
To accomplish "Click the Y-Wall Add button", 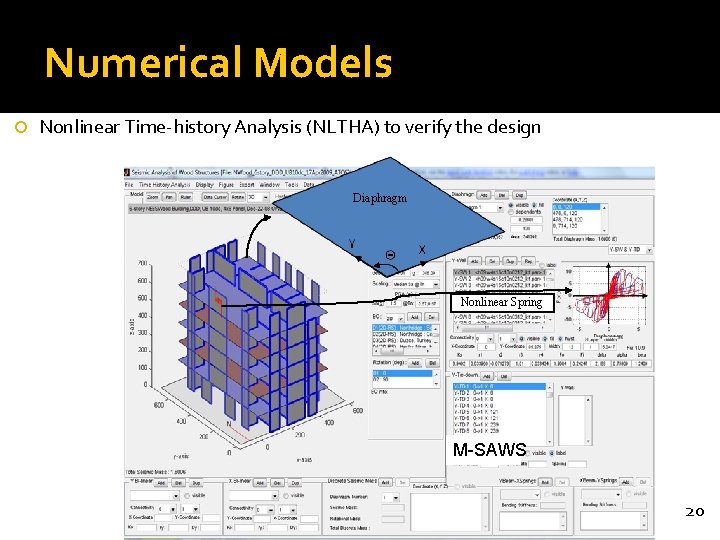I will 475,261.
